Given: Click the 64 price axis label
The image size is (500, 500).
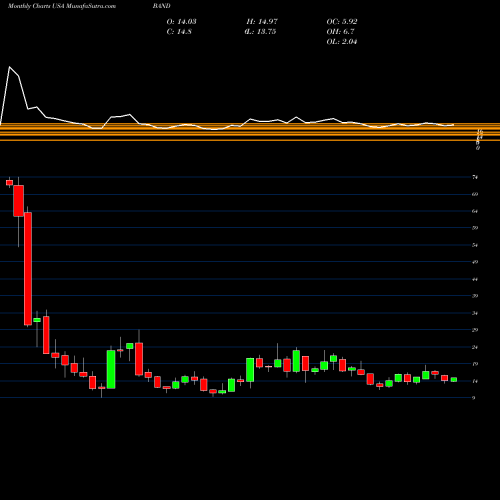Looking at the screenshot, I should pos(475,211).
